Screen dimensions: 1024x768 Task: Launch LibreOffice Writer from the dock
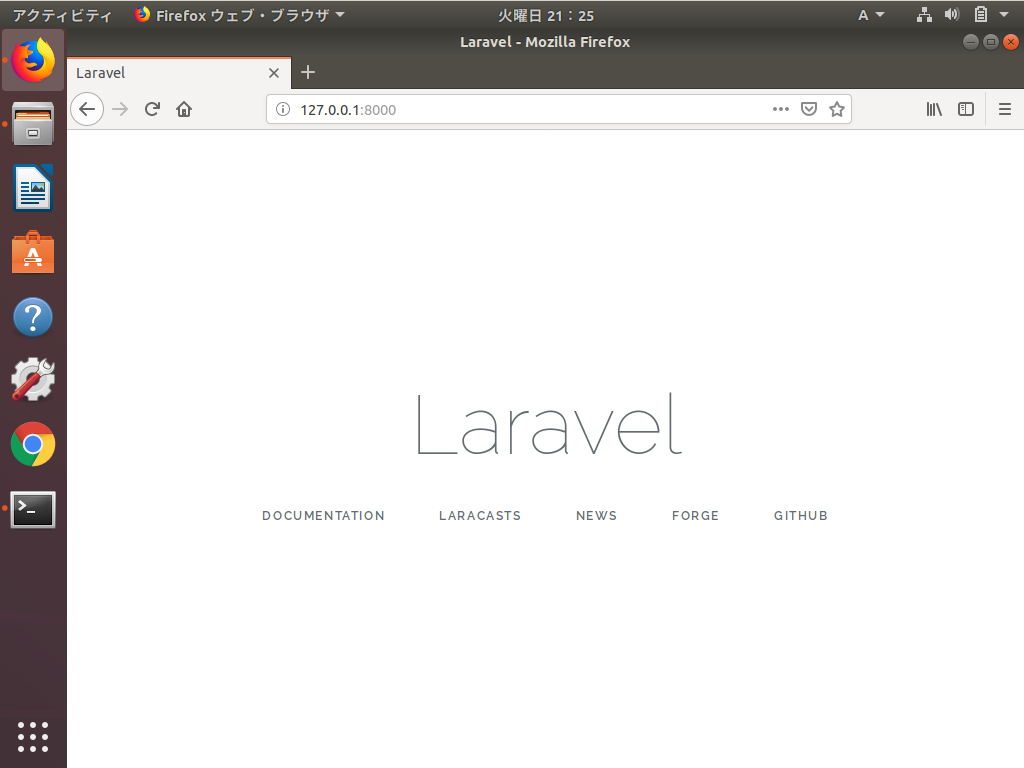tap(33, 188)
